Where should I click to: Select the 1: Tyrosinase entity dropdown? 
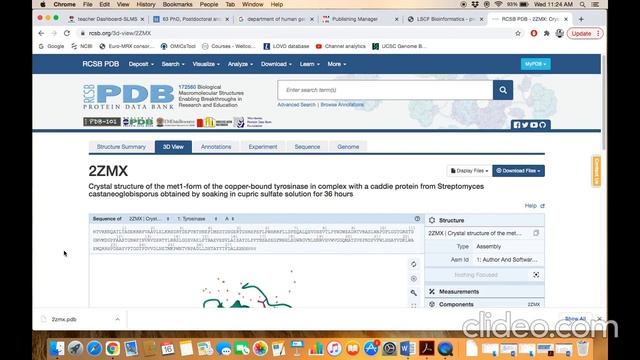197,219
